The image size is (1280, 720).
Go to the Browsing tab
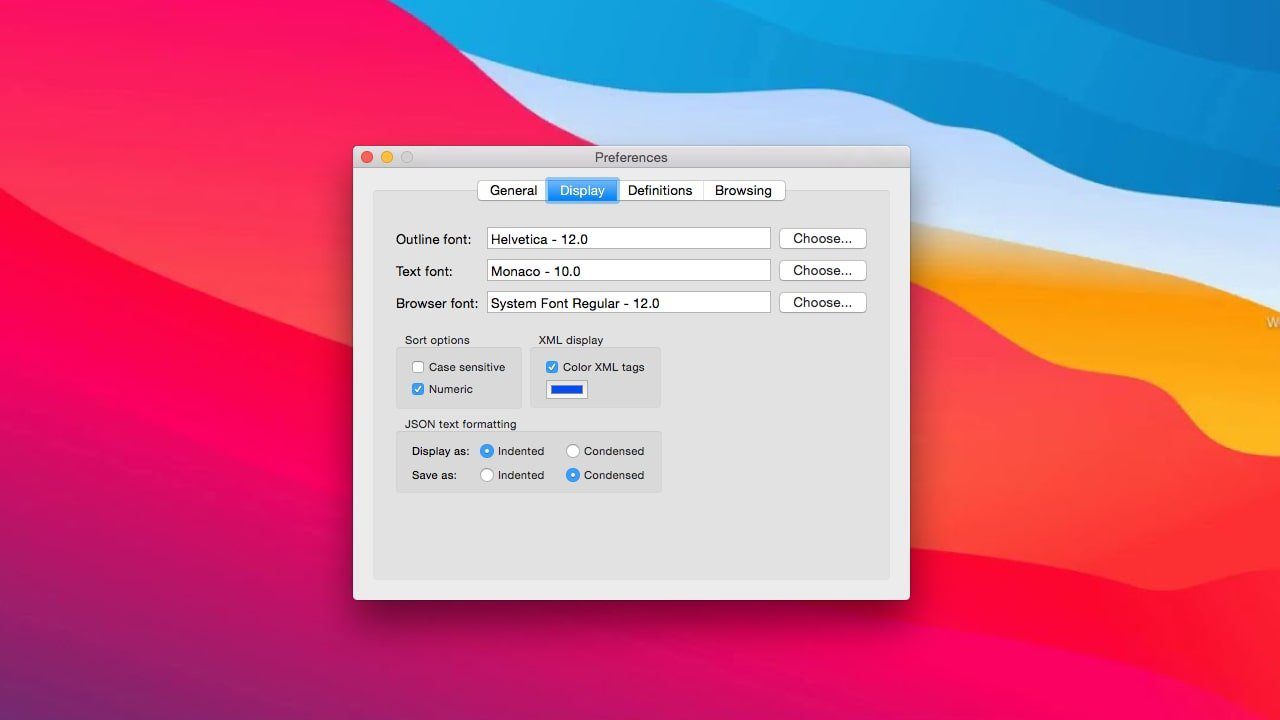pos(743,191)
